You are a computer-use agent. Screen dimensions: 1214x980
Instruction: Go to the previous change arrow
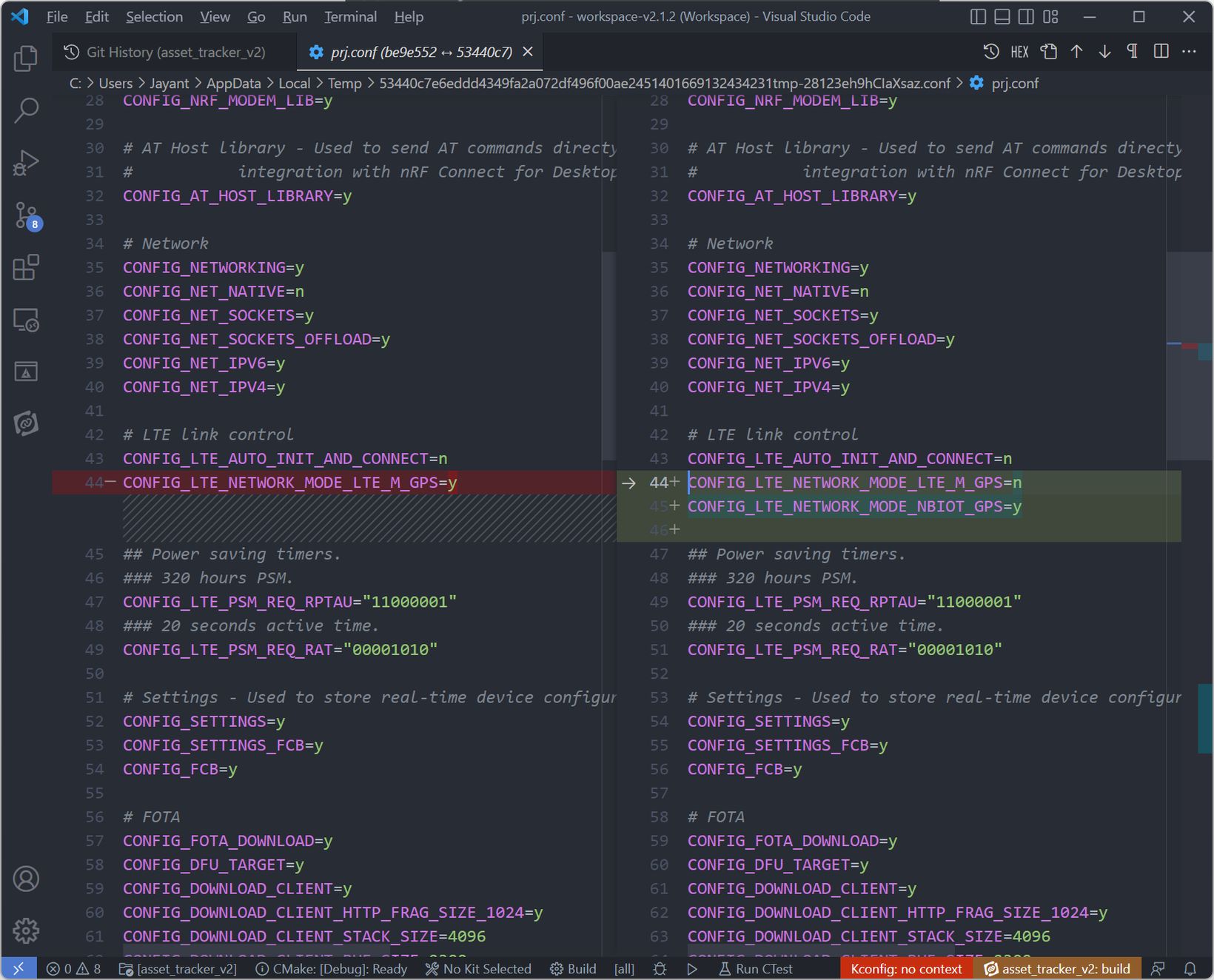pos(1076,52)
